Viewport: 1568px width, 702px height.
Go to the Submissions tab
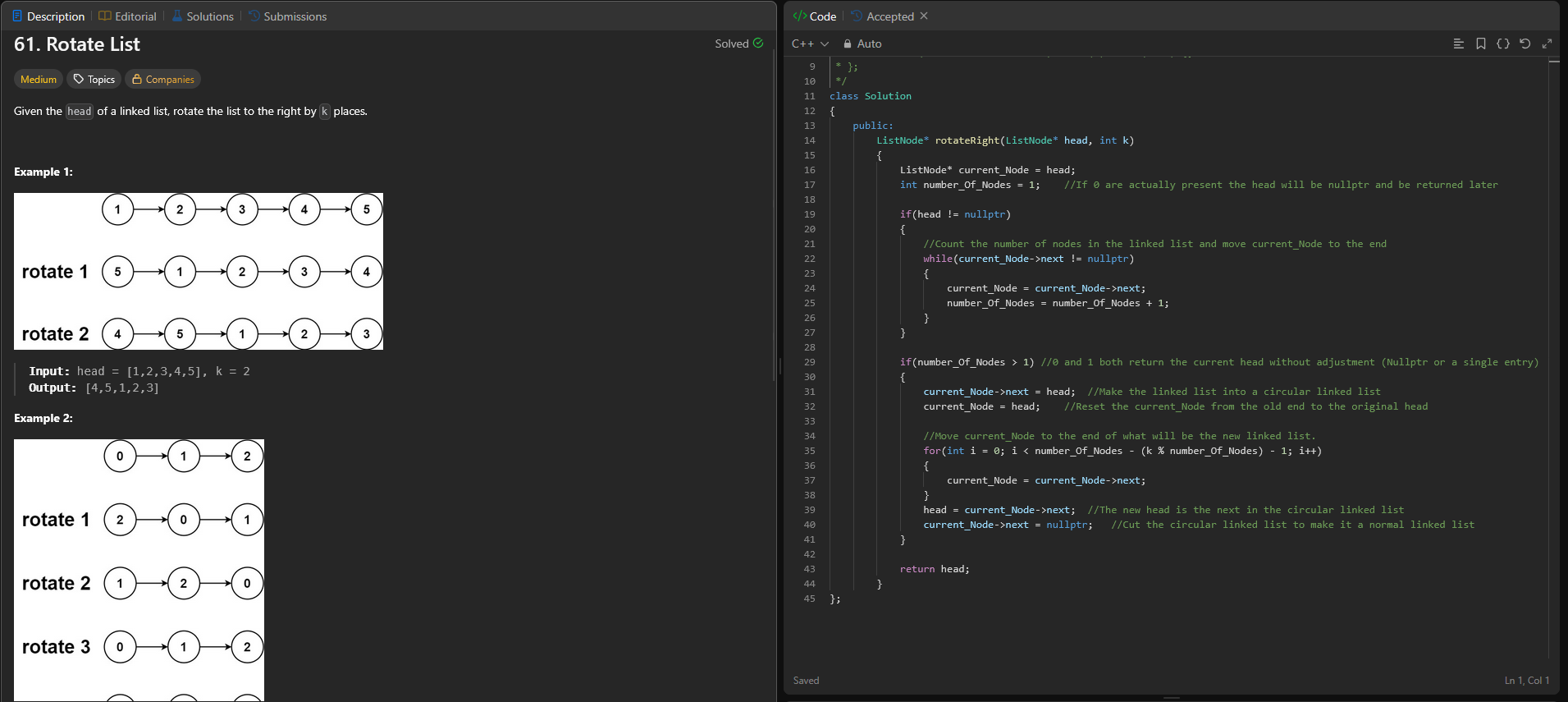point(287,16)
